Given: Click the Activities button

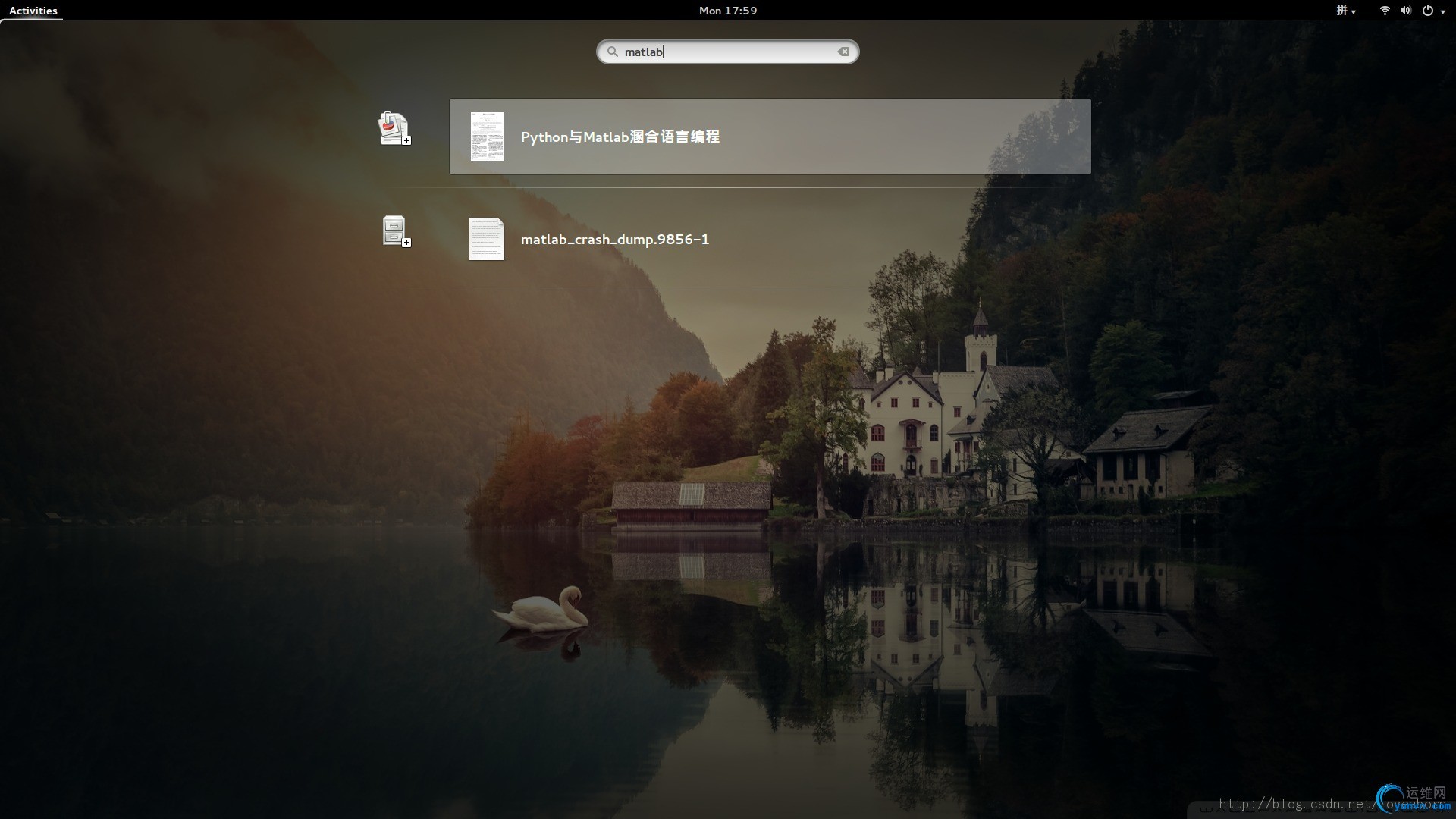Looking at the screenshot, I should [33, 11].
